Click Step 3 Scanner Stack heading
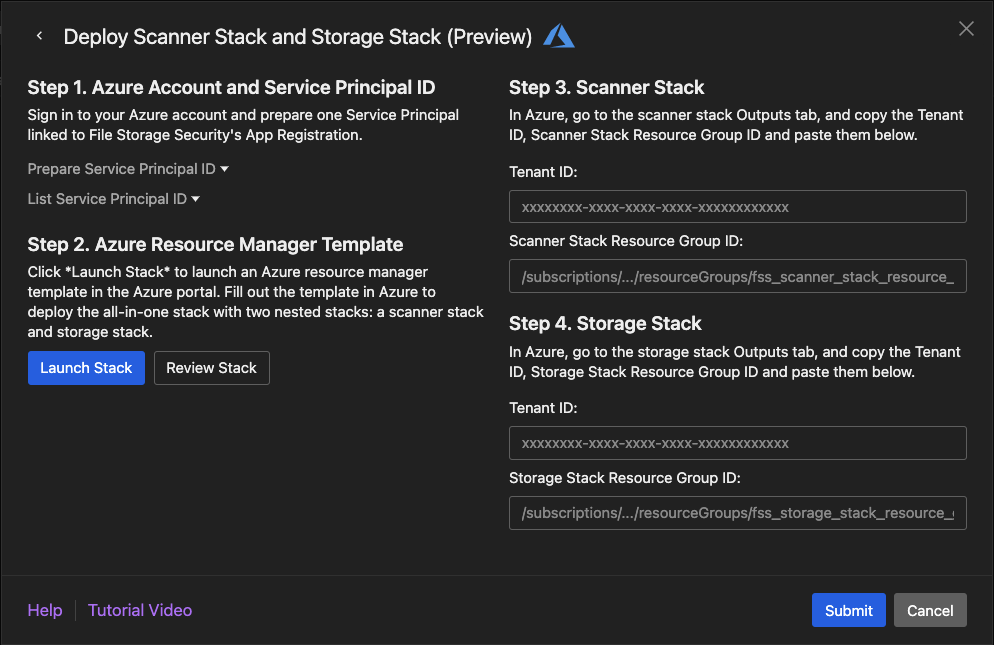 pos(606,87)
